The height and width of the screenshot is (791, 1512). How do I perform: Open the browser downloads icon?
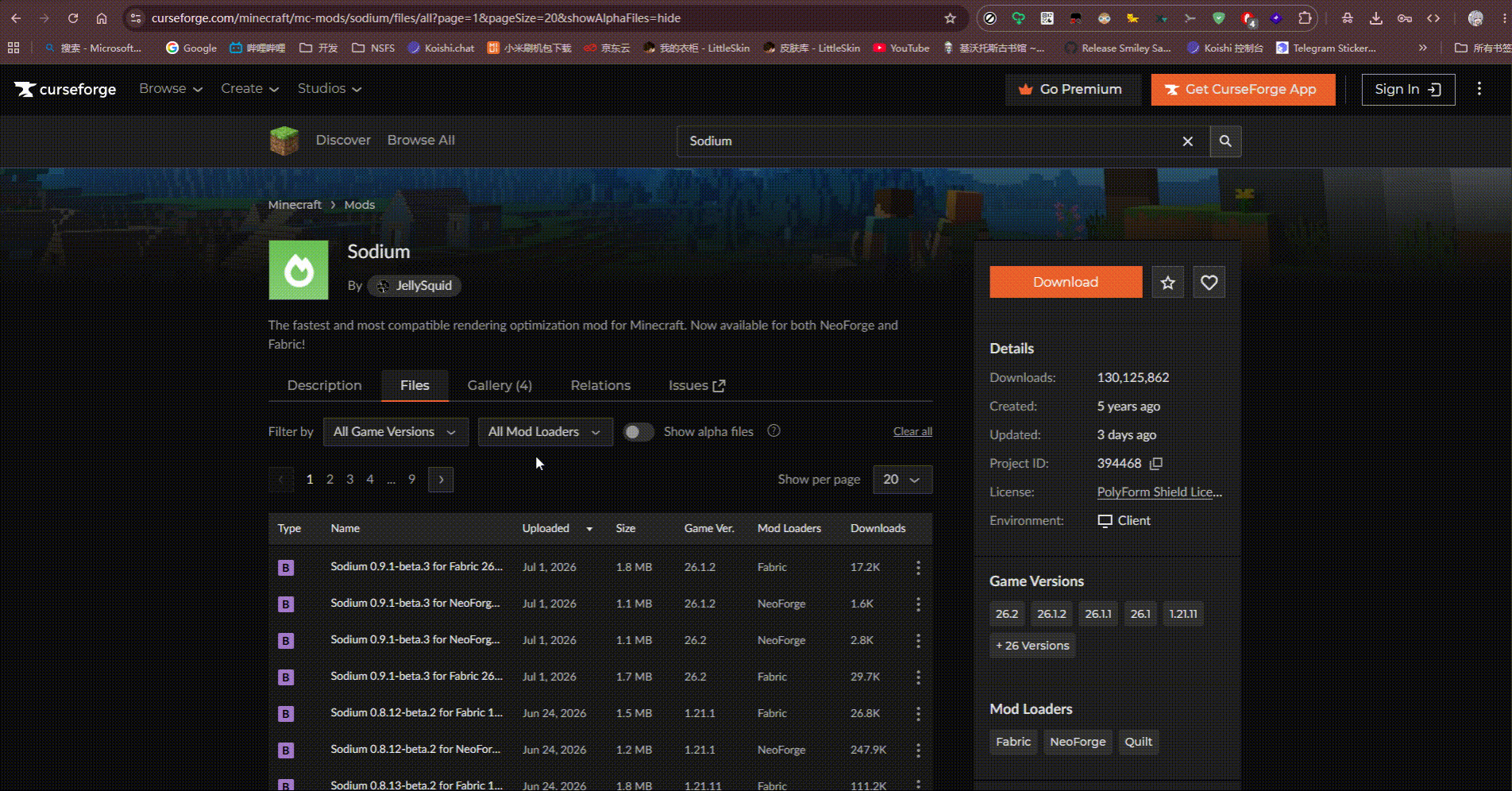click(x=1376, y=18)
